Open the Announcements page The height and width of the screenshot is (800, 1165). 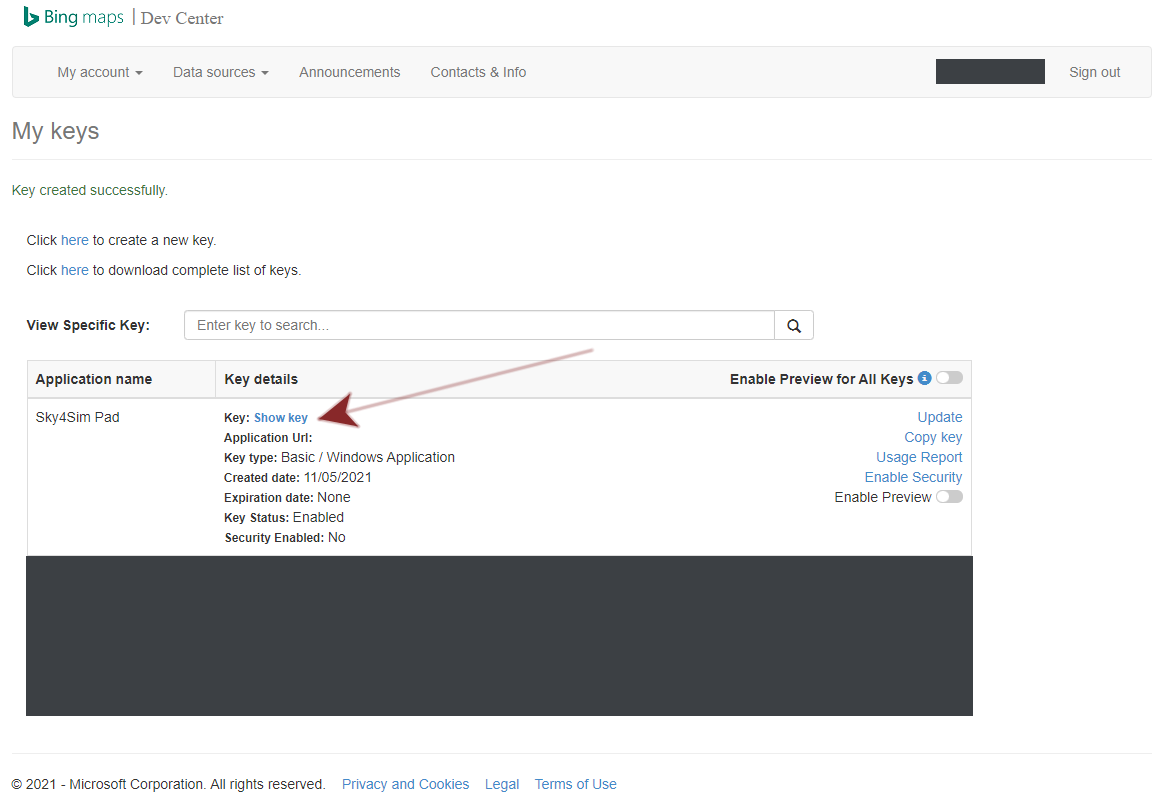[349, 72]
